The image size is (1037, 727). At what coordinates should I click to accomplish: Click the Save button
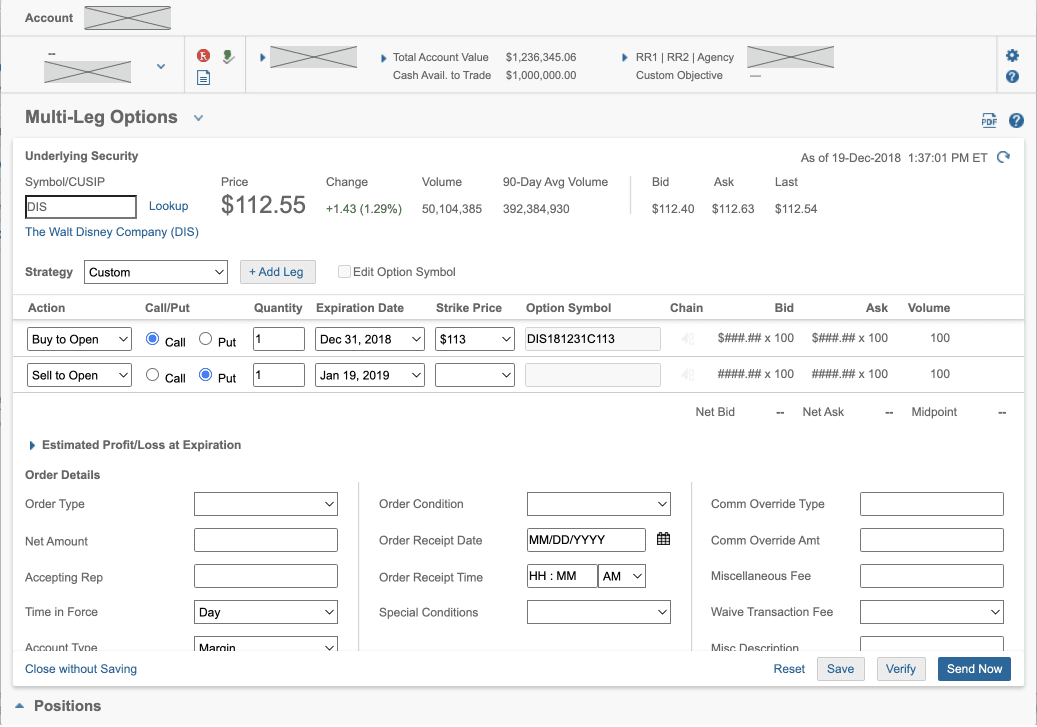pos(841,669)
